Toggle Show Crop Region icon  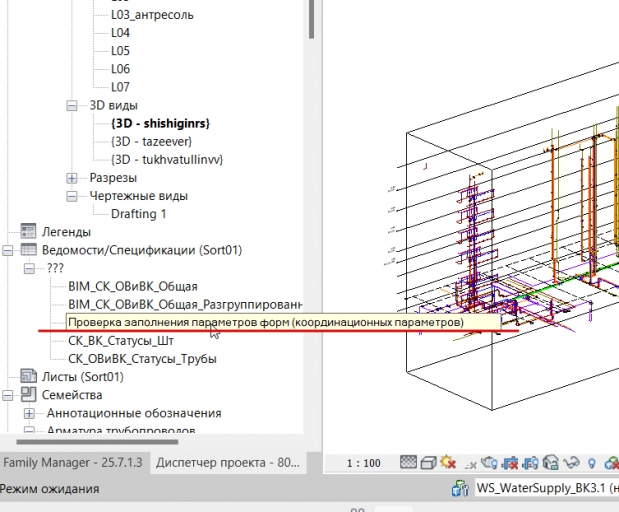[x=530, y=463]
